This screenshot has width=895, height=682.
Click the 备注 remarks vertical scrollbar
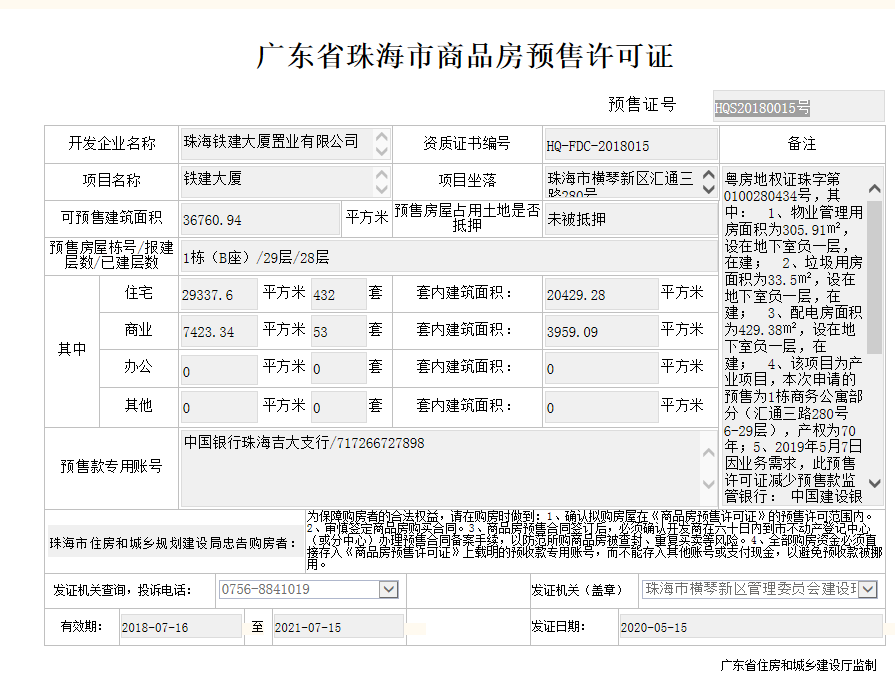(x=875, y=300)
